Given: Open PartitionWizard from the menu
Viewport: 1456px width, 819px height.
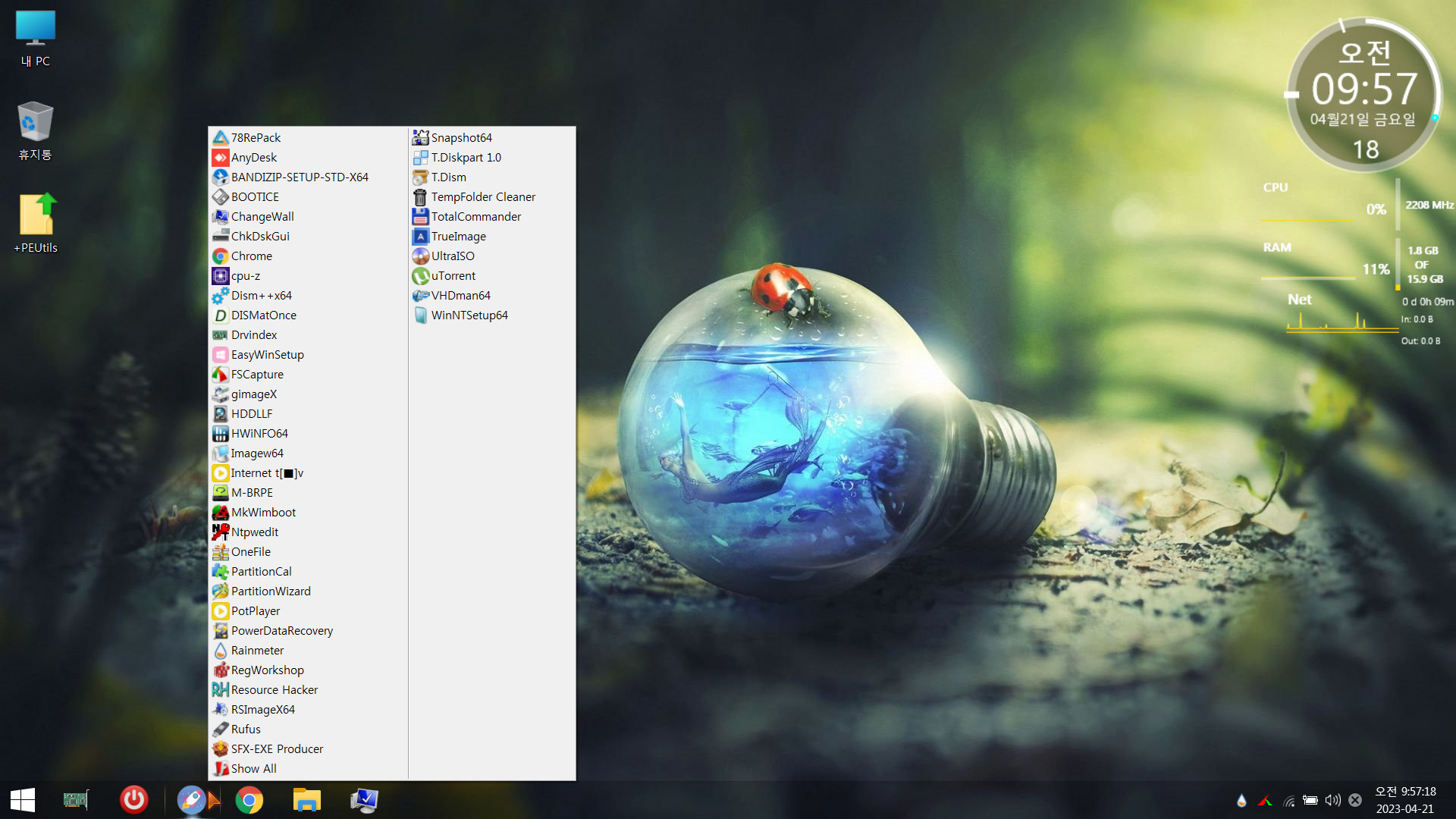Looking at the screenshot, I should 309,591.
